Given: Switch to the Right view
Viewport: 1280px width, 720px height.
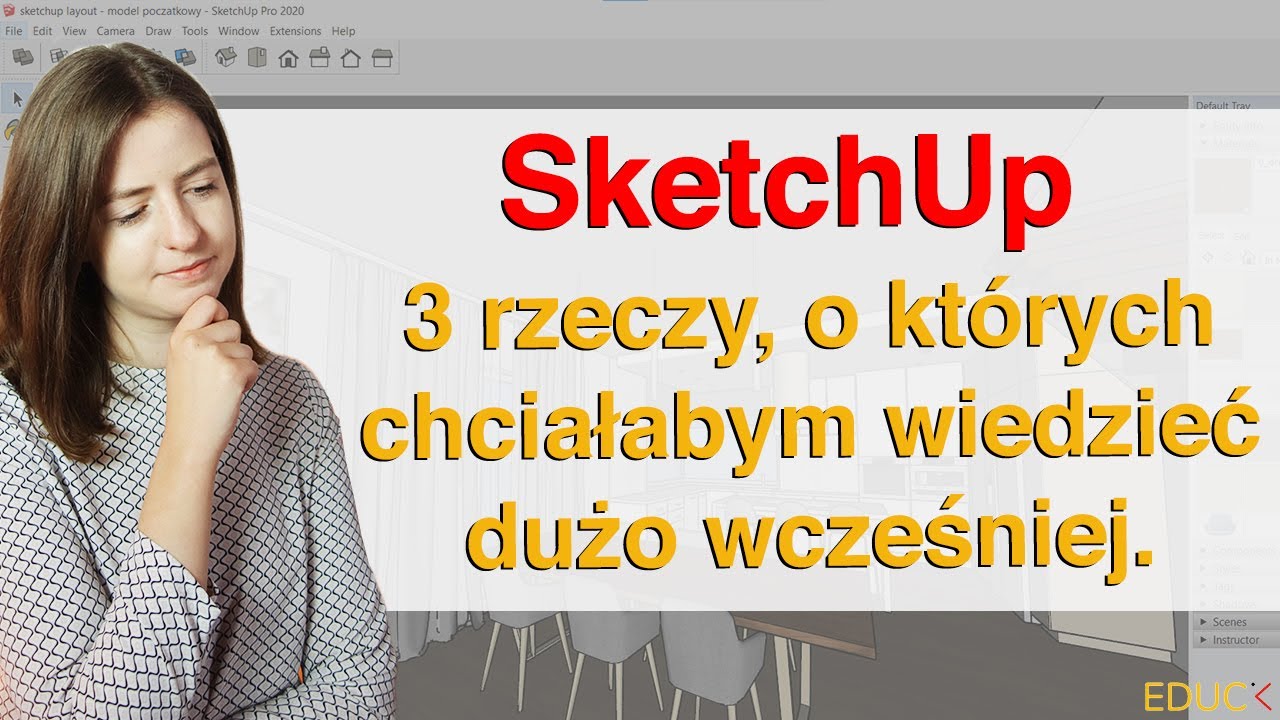Looking at the screenshot, I should [x=319, y=58].
